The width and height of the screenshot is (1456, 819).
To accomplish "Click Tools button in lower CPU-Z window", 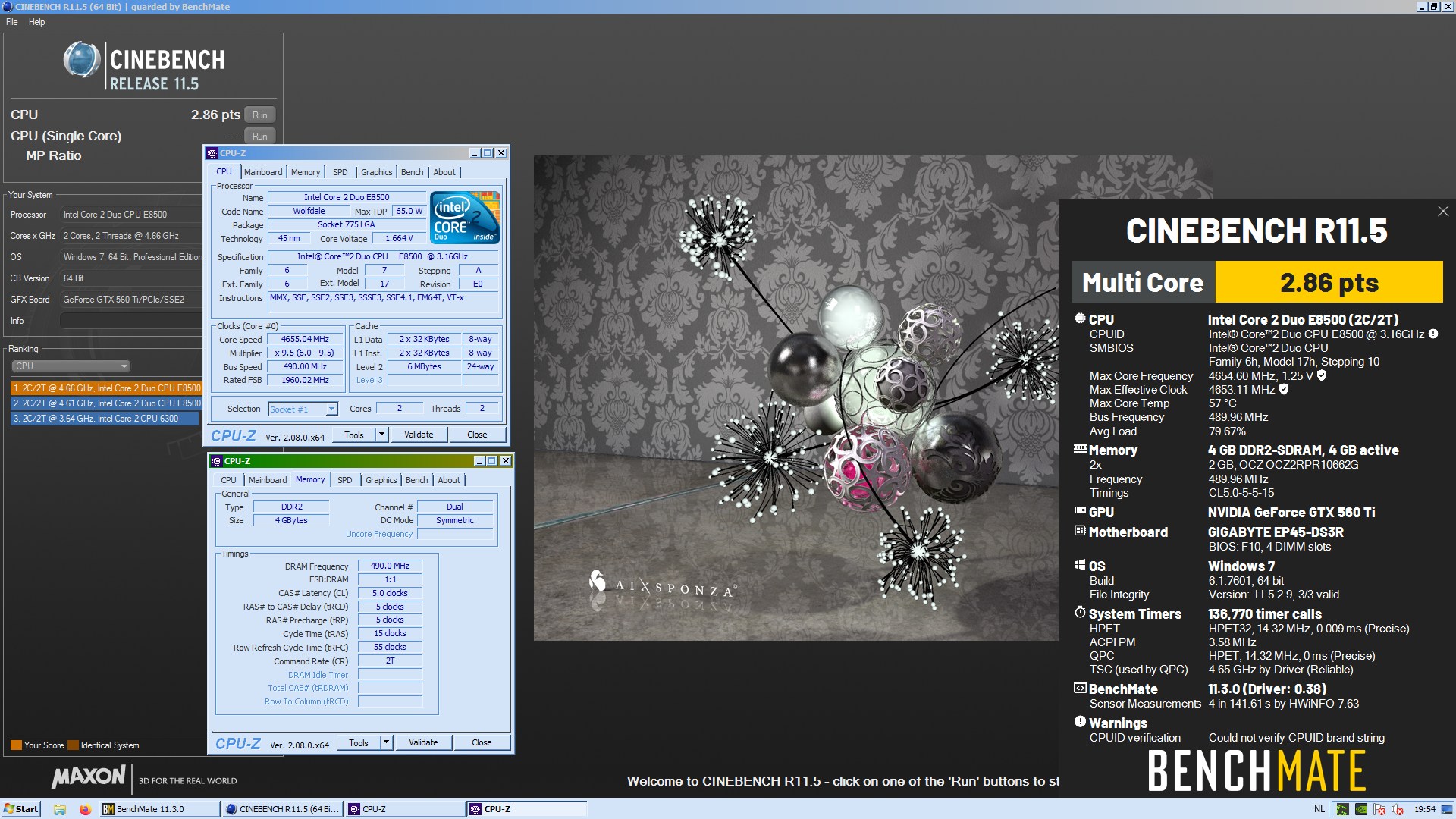I will (x=359, y=742).
